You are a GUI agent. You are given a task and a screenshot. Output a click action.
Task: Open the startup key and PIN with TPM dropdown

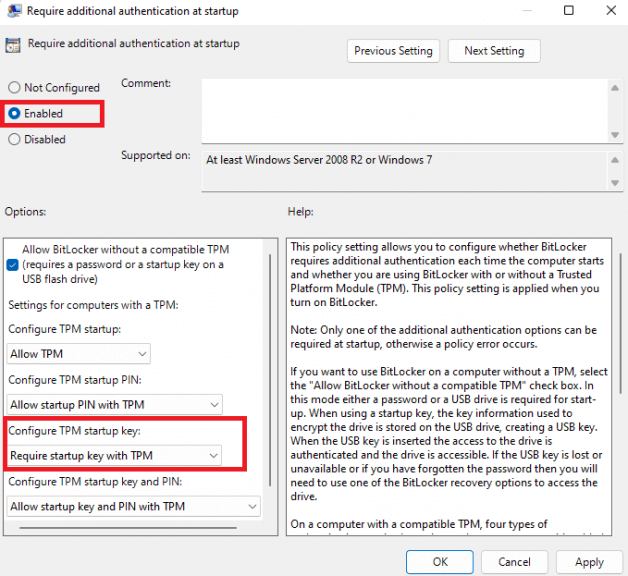click(134, 506)
